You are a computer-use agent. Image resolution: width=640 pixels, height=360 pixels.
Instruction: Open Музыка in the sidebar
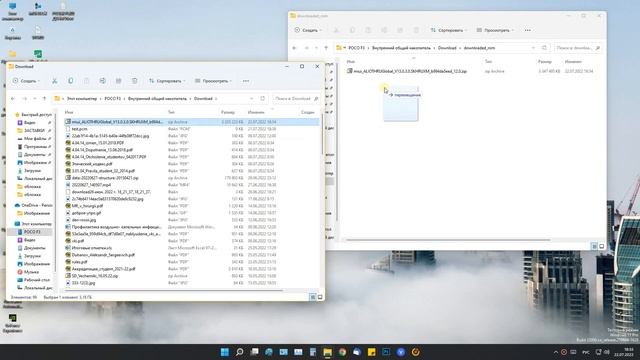click(31, 272)
